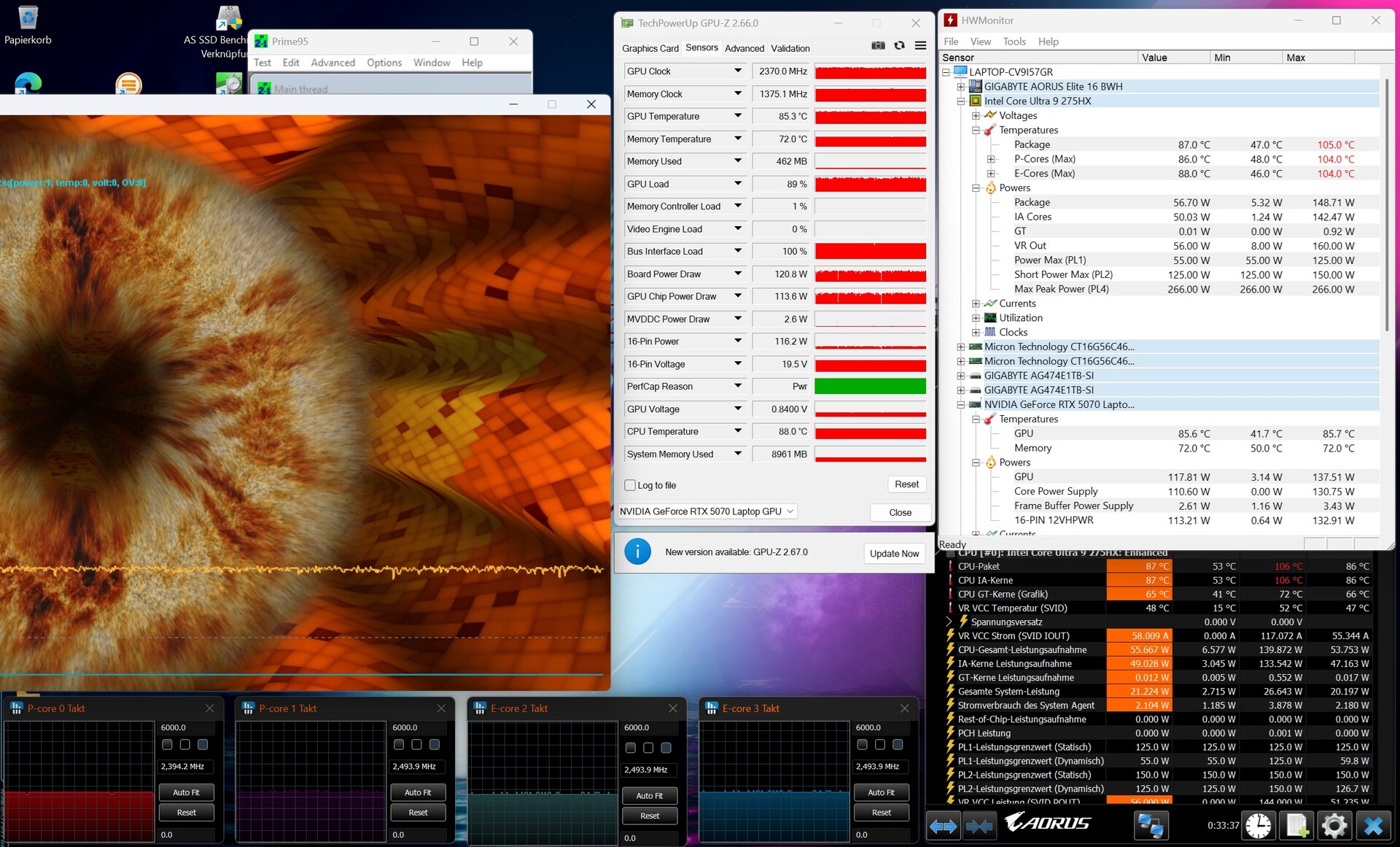Open Prime95 Test menu
The height and width of the screenshot is (847, 1400).
[262, 63]
